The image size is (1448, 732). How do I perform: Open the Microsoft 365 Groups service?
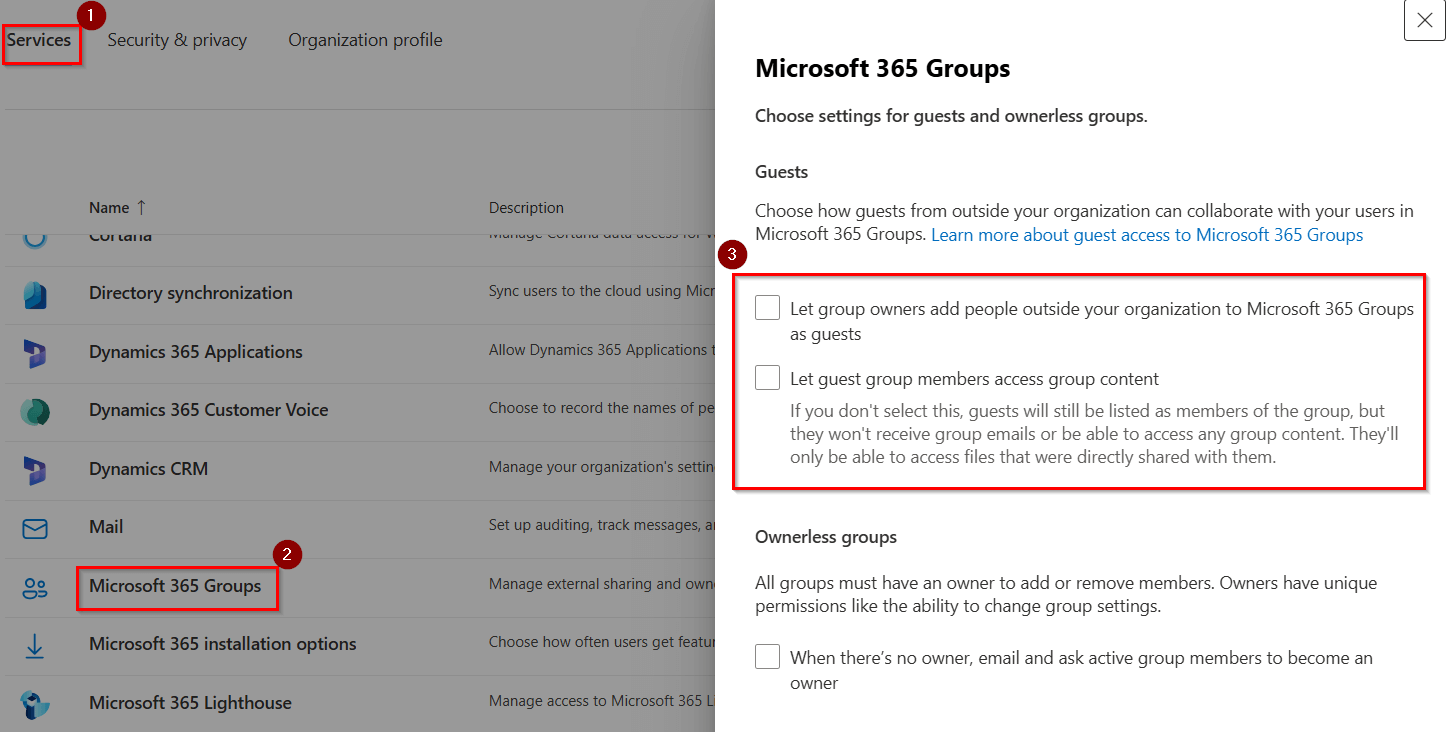coord(175,587)
